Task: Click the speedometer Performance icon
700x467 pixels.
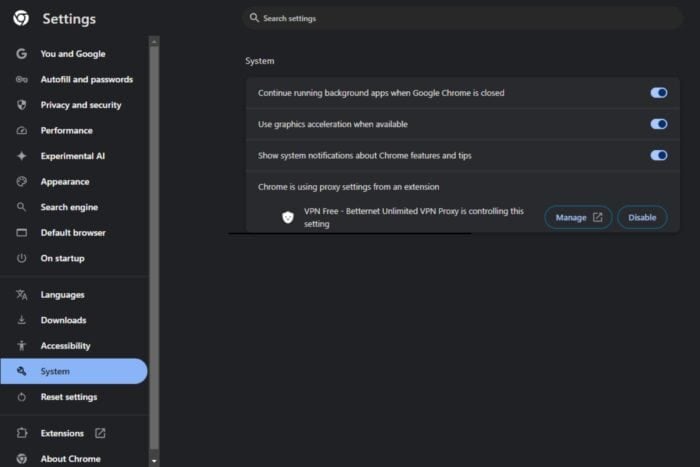Action: click(21, 130)
